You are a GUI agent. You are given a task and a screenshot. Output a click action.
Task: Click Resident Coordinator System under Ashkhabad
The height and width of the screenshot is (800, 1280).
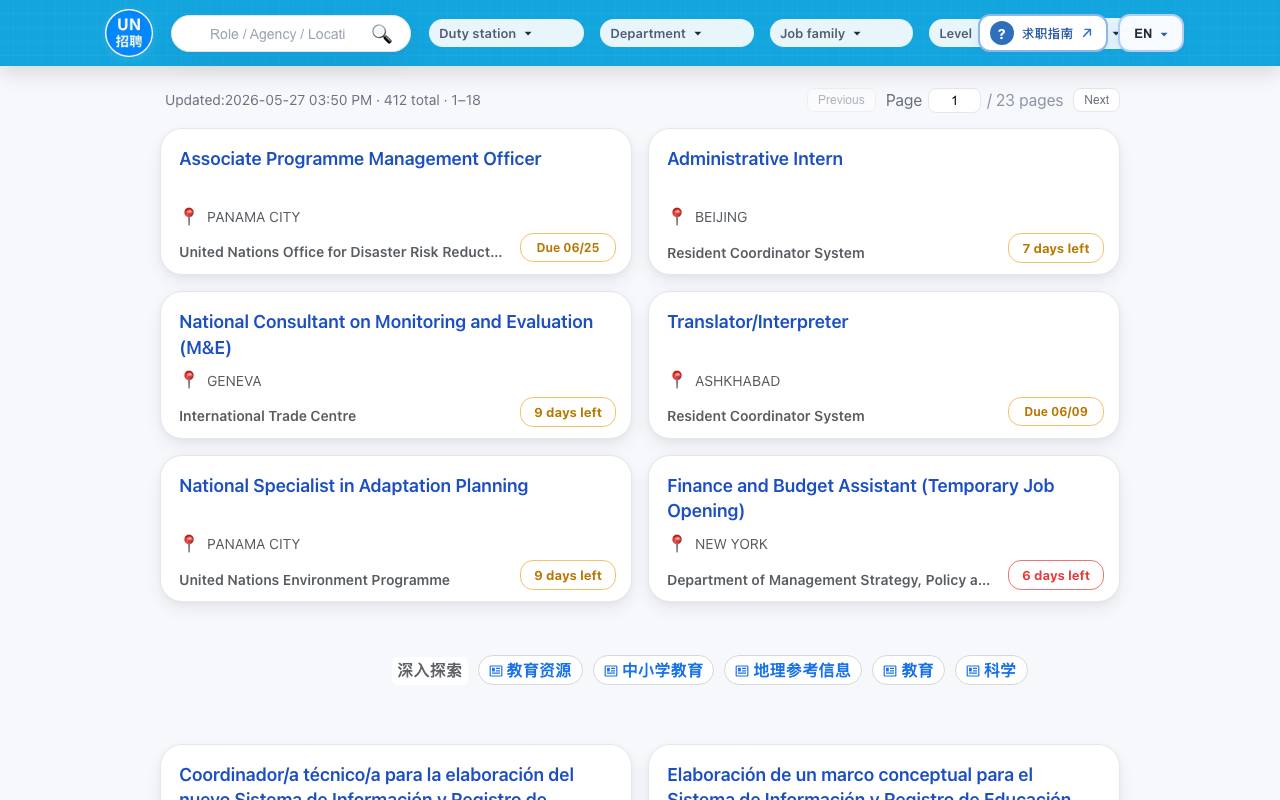click(765, 416)
